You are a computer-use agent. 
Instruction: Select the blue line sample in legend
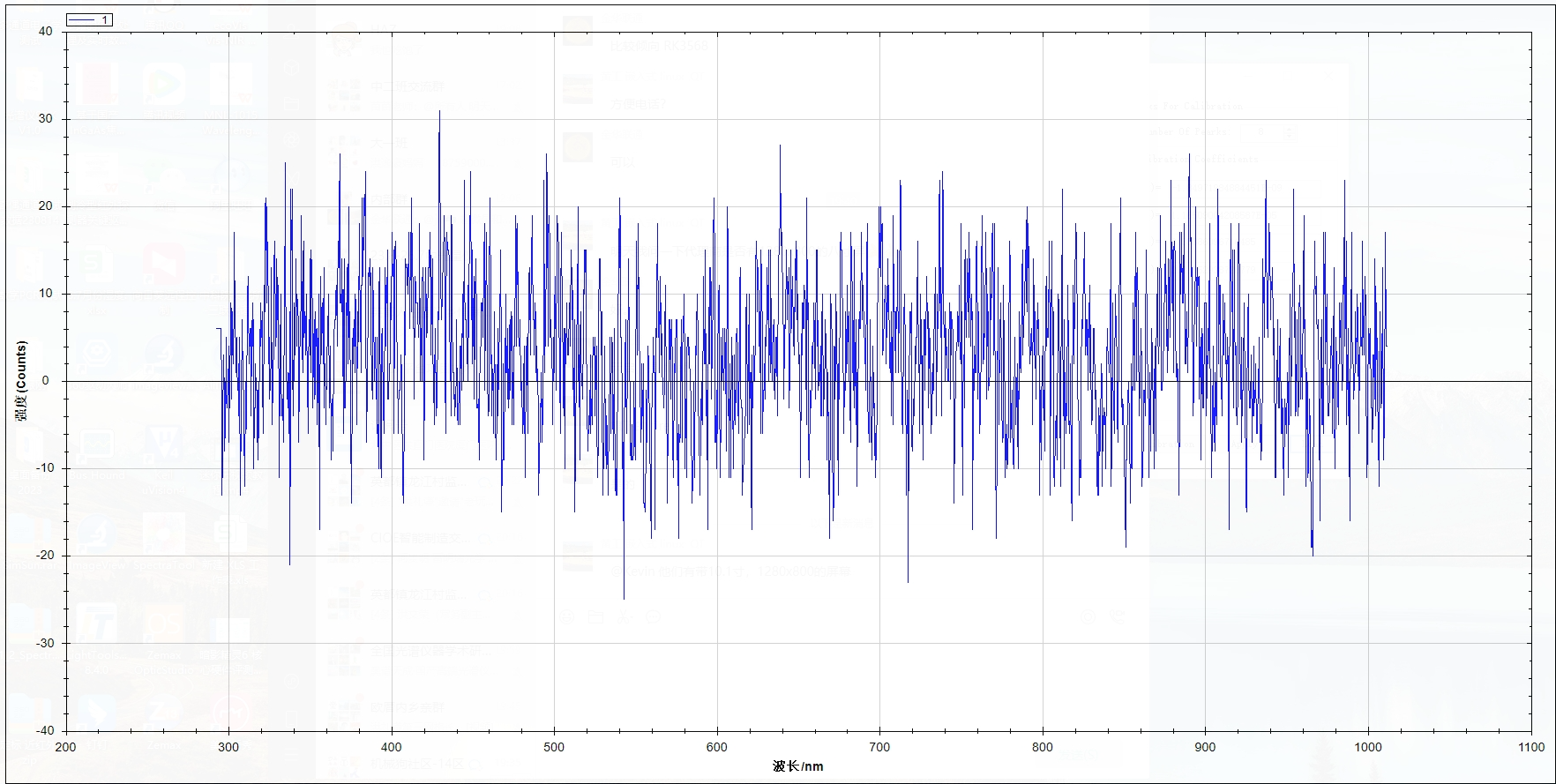[x=81, y=20]
